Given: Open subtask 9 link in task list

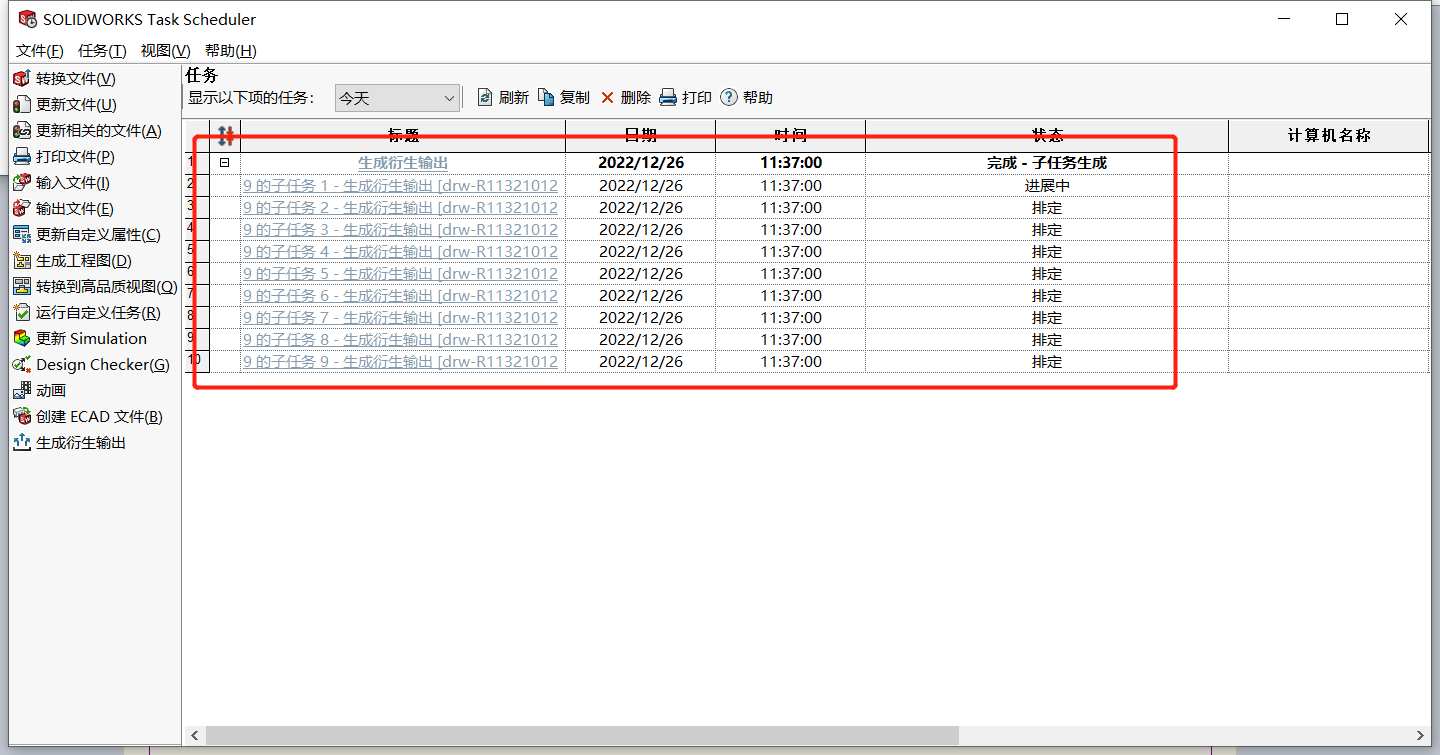Looking at the screenshot, I should 400,362.
